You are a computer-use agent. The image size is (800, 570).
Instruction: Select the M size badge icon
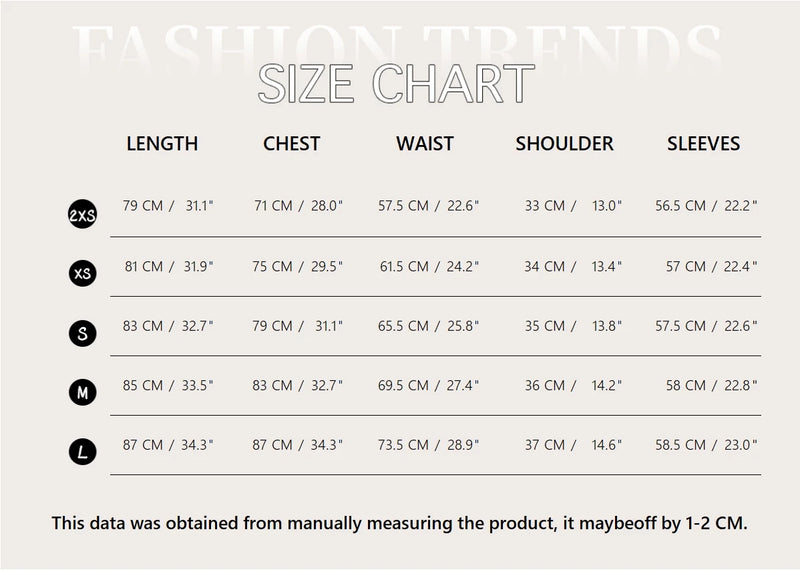click(83, 392)
